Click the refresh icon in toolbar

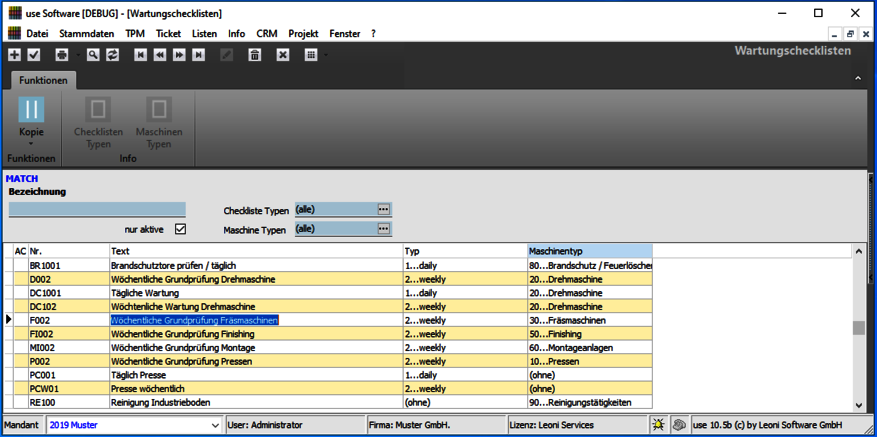[x=112, y=55]
